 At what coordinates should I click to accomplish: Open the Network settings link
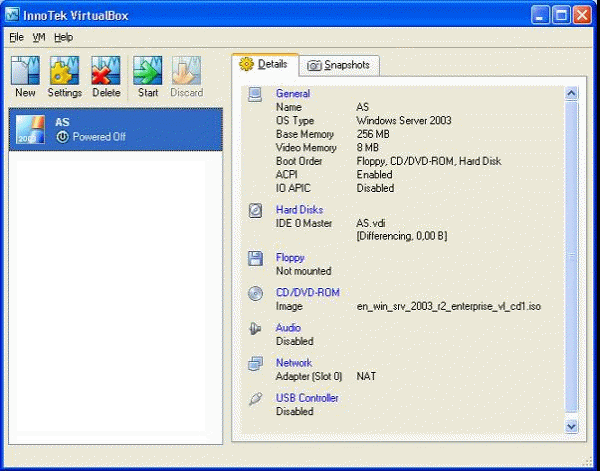294,363
